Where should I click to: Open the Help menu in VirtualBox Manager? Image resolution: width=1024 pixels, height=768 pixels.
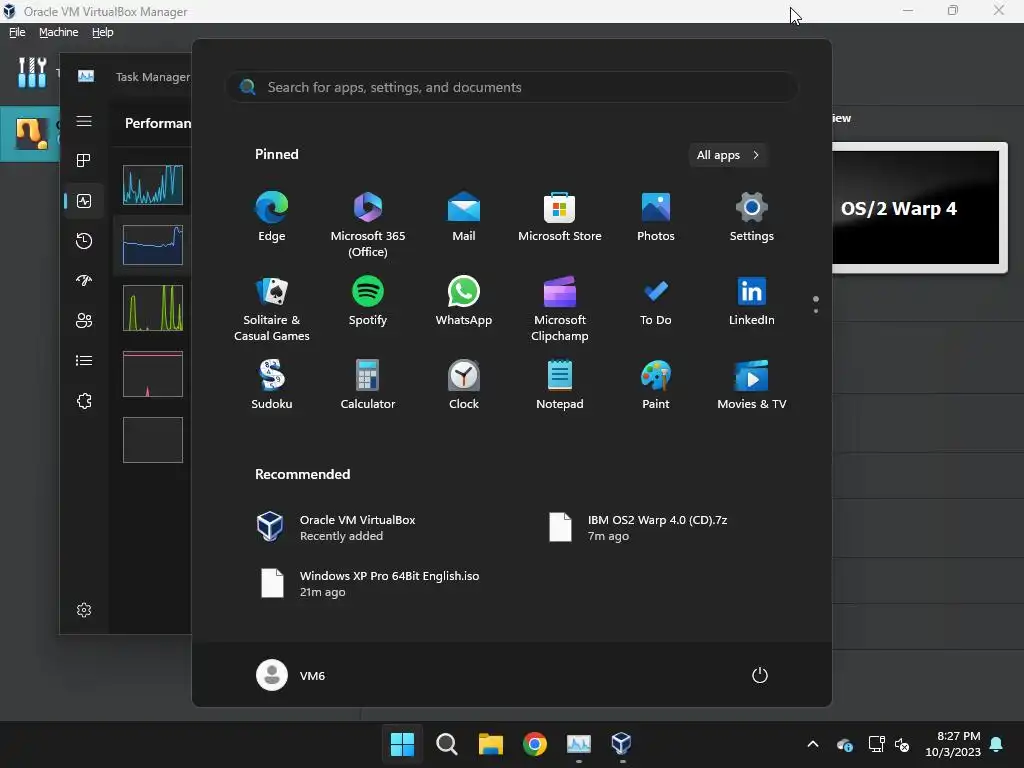coord(103,32)
